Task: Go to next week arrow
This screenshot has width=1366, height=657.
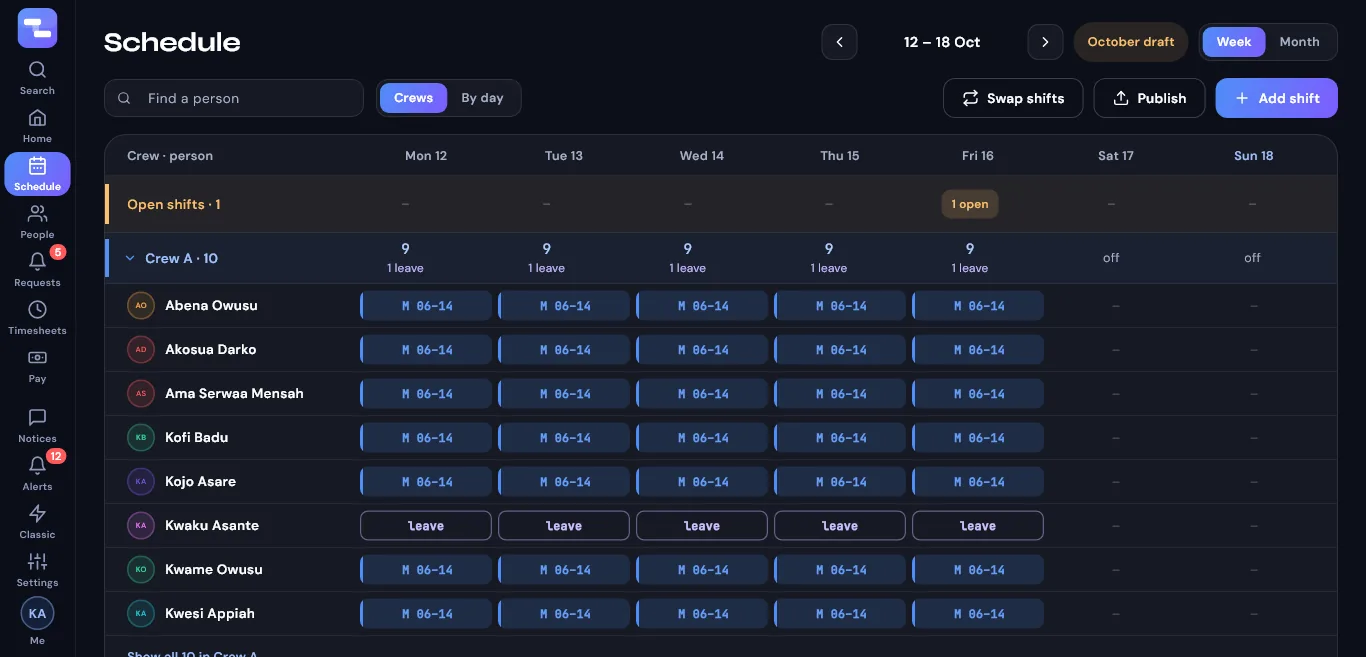Action: 1045,42
